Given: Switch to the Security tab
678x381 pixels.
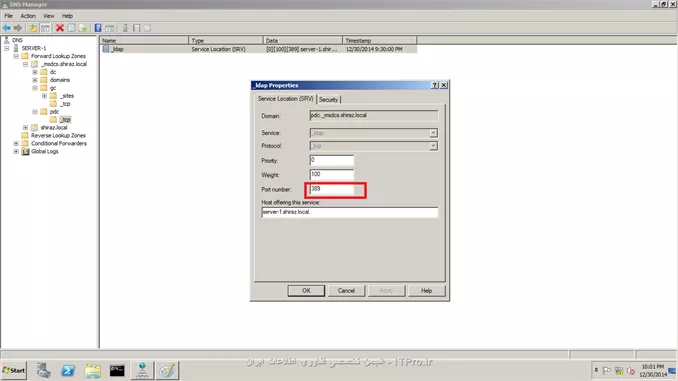Looking at the screenshot, I should [x=329, y=99].
